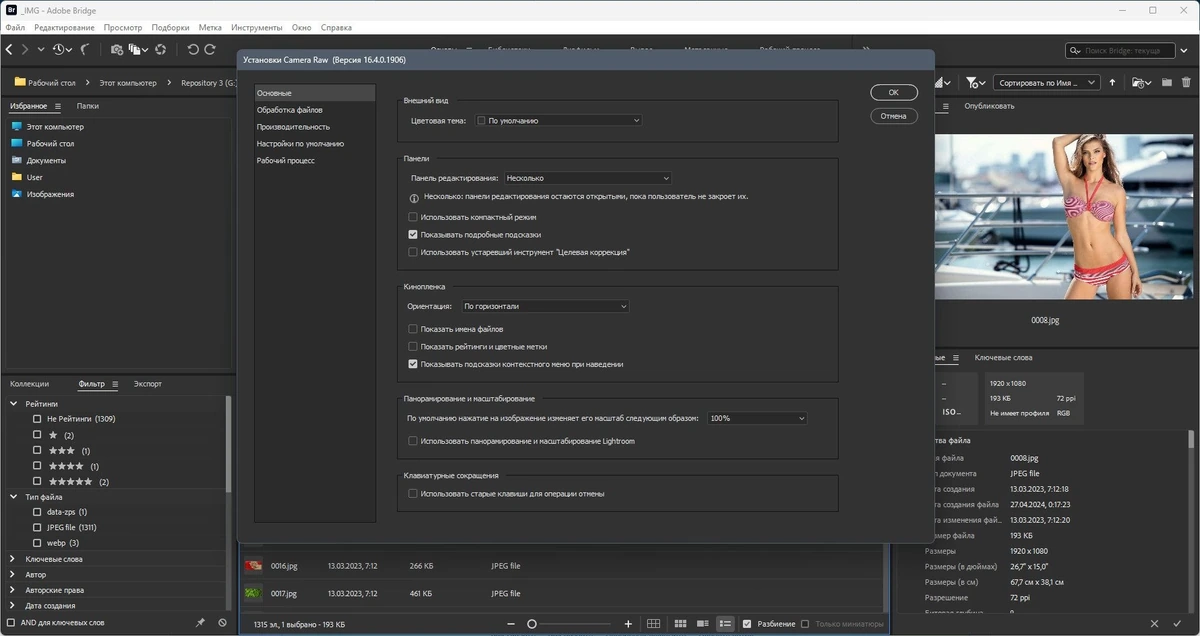This screenshot has height=636, width=1200.
Task: Enable панорамирование и масштабирование Lightroom checkbox
Action: tap(413, 441)
